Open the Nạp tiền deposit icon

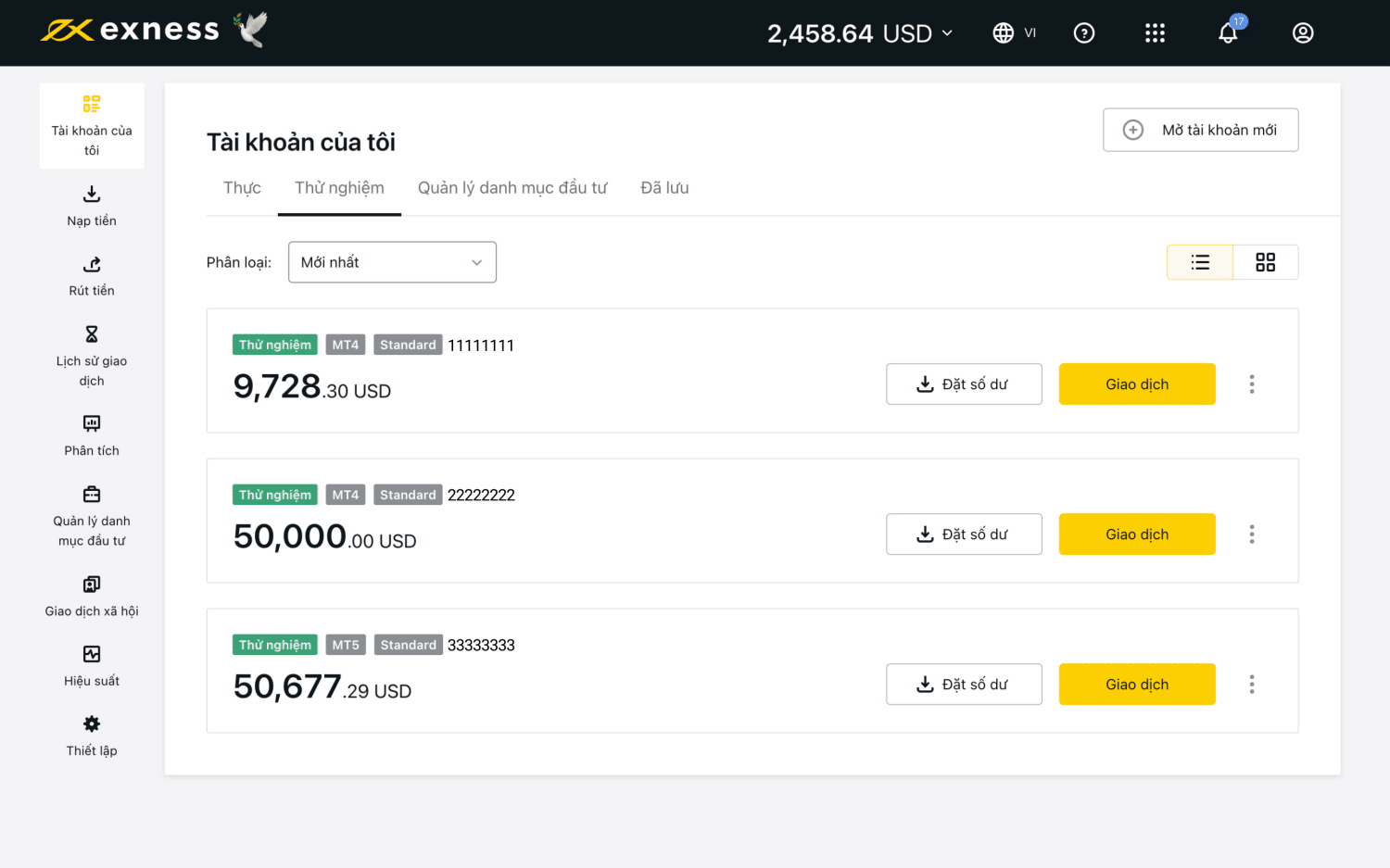pyautogui.click(x=92, y=195)
